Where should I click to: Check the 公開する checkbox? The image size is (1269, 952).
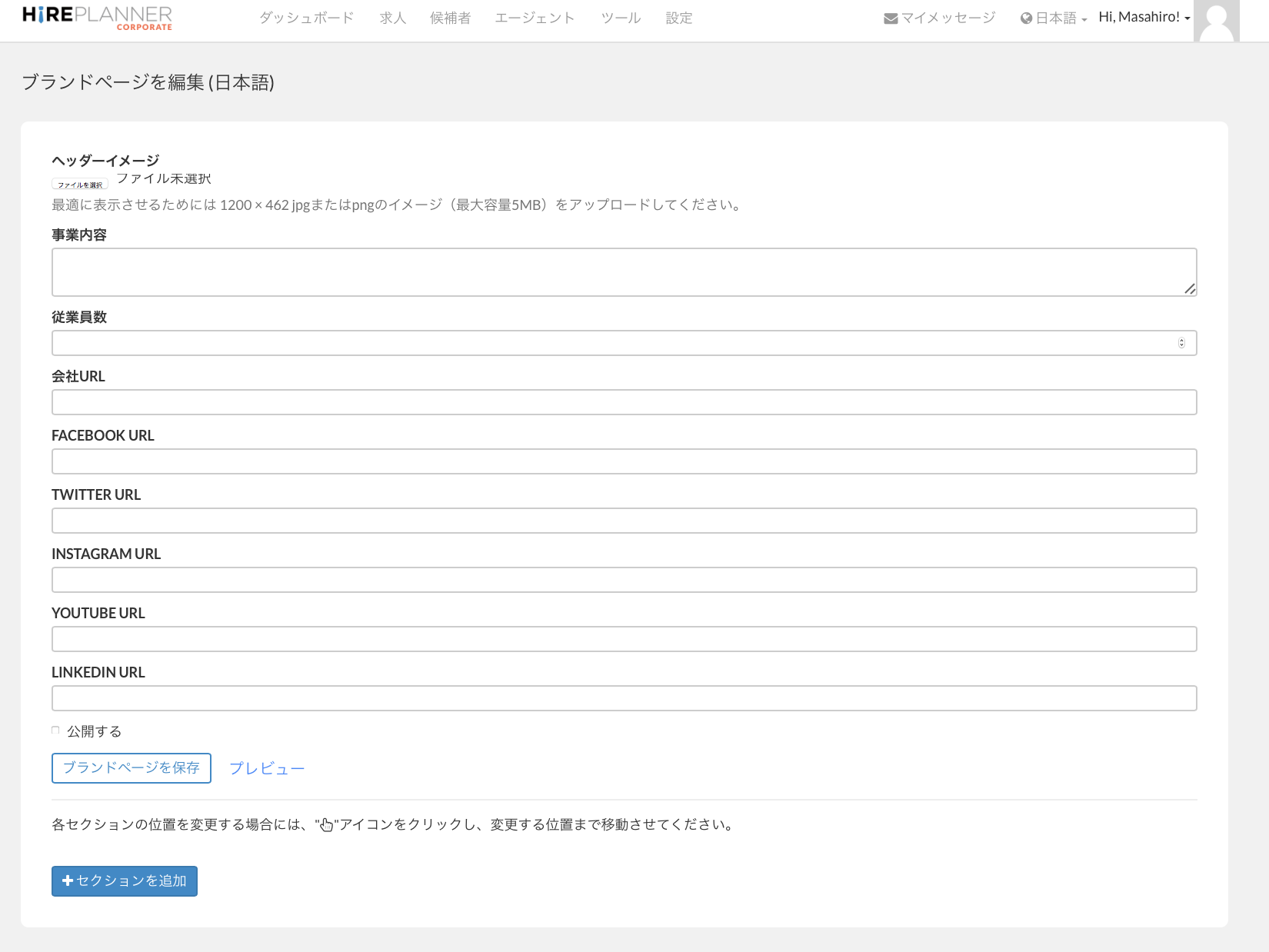[55, 731]
